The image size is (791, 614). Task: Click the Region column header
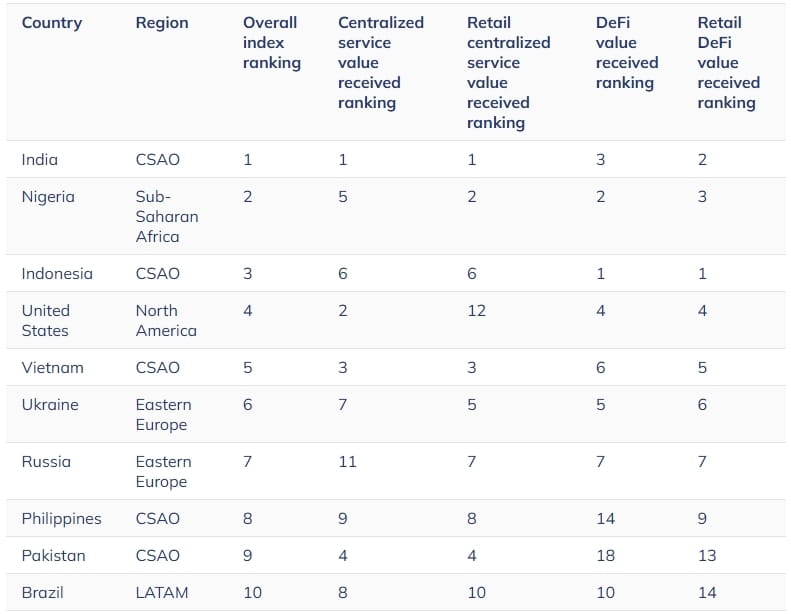pyautogui.click(x=161, y=22)
